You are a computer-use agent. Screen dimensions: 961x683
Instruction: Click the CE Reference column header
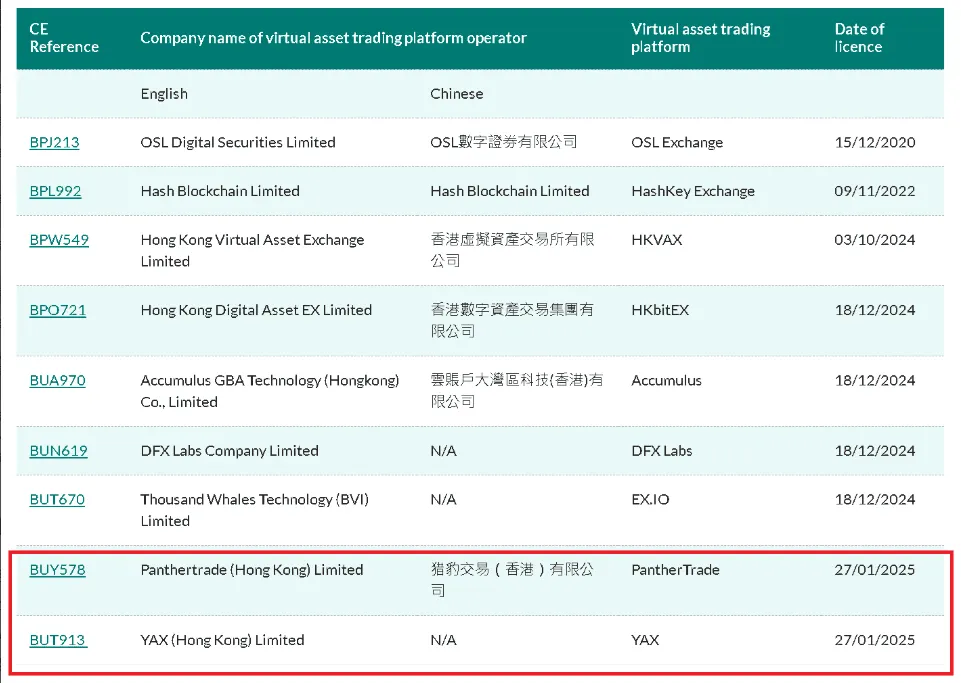coord(64,38)
